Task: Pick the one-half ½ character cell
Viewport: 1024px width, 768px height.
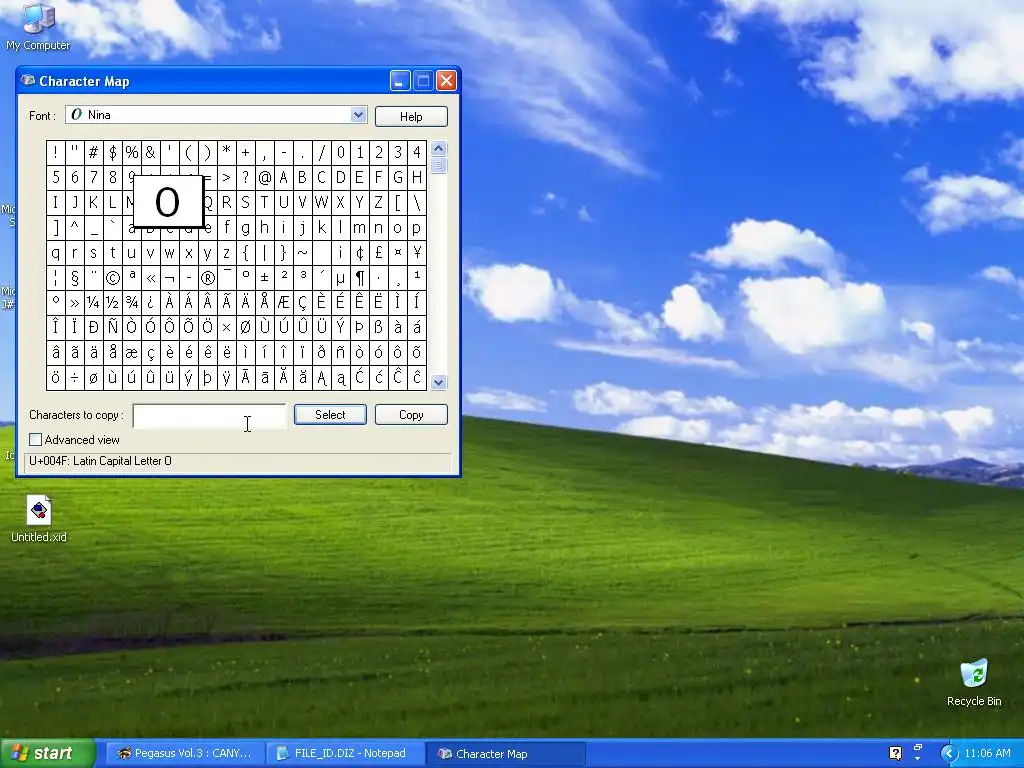Action: pos(112,303)
